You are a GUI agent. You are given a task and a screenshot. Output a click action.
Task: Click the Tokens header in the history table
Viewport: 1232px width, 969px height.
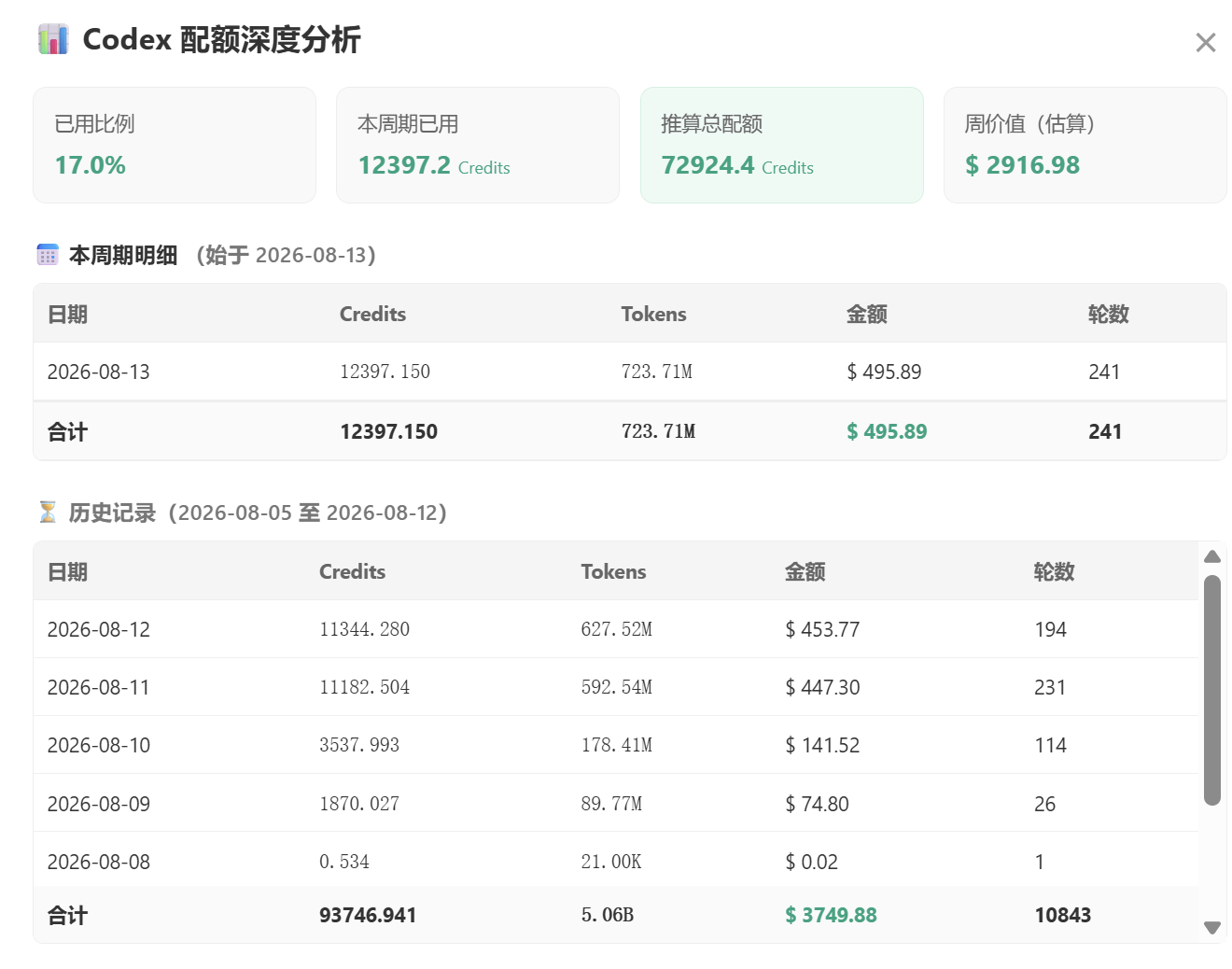[613, 572]
